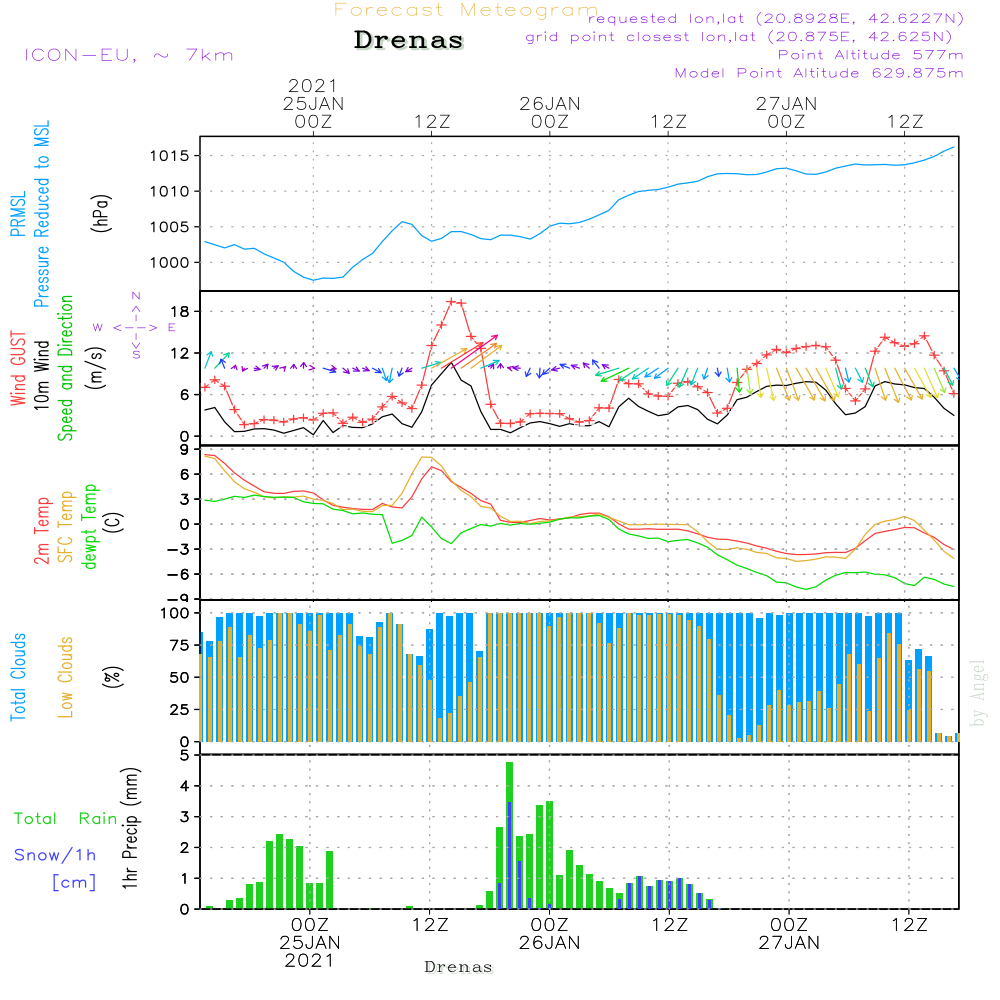Click the Speed and Direction legend label
Image resolution: width=1000 pixels, height=1000 pixels.
[65, 368]
